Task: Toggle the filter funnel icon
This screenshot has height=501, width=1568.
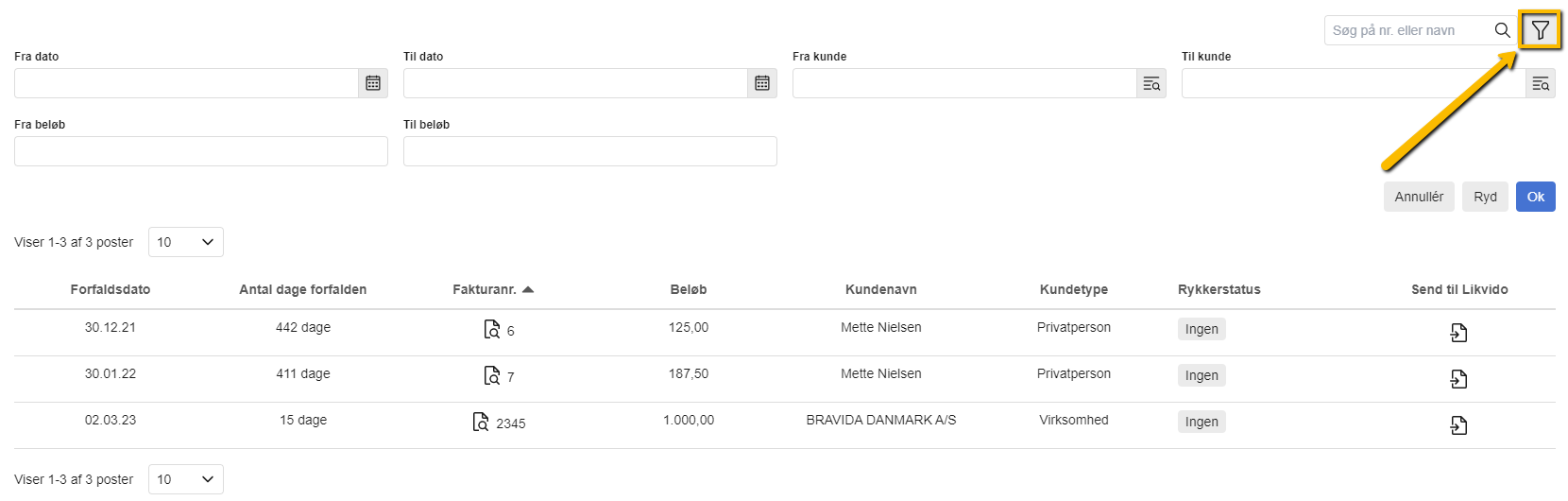Action: coord(1540,30)
